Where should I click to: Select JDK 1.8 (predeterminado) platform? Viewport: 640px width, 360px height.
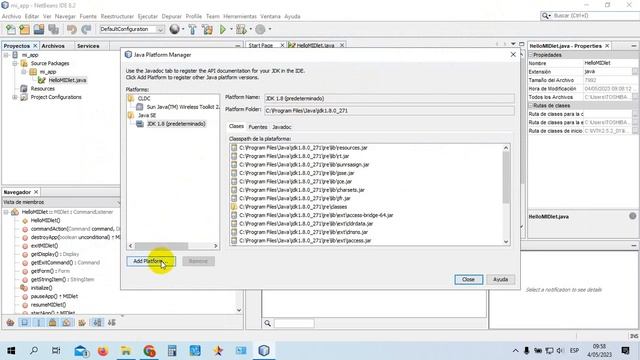(x=176, y=124)
